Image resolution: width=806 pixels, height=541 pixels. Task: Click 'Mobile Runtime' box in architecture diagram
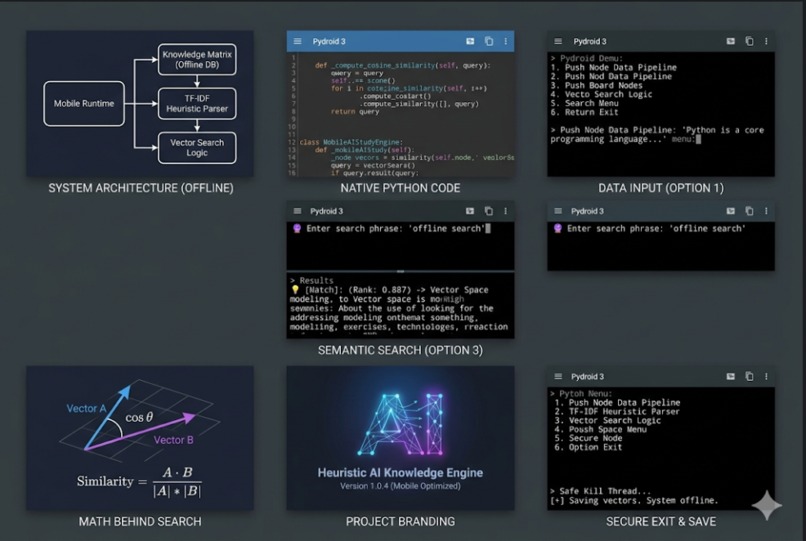click(x=84, y=103)
